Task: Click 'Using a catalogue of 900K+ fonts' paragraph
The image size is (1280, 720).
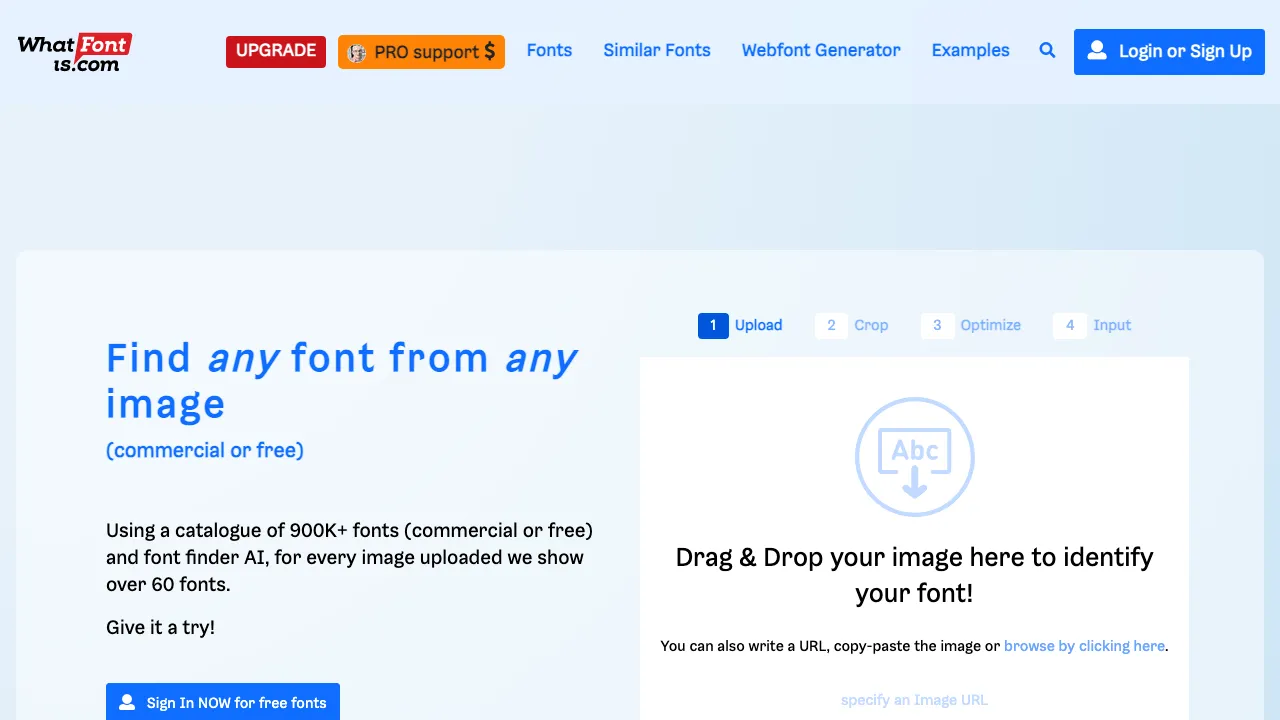Action: (349, 557)
